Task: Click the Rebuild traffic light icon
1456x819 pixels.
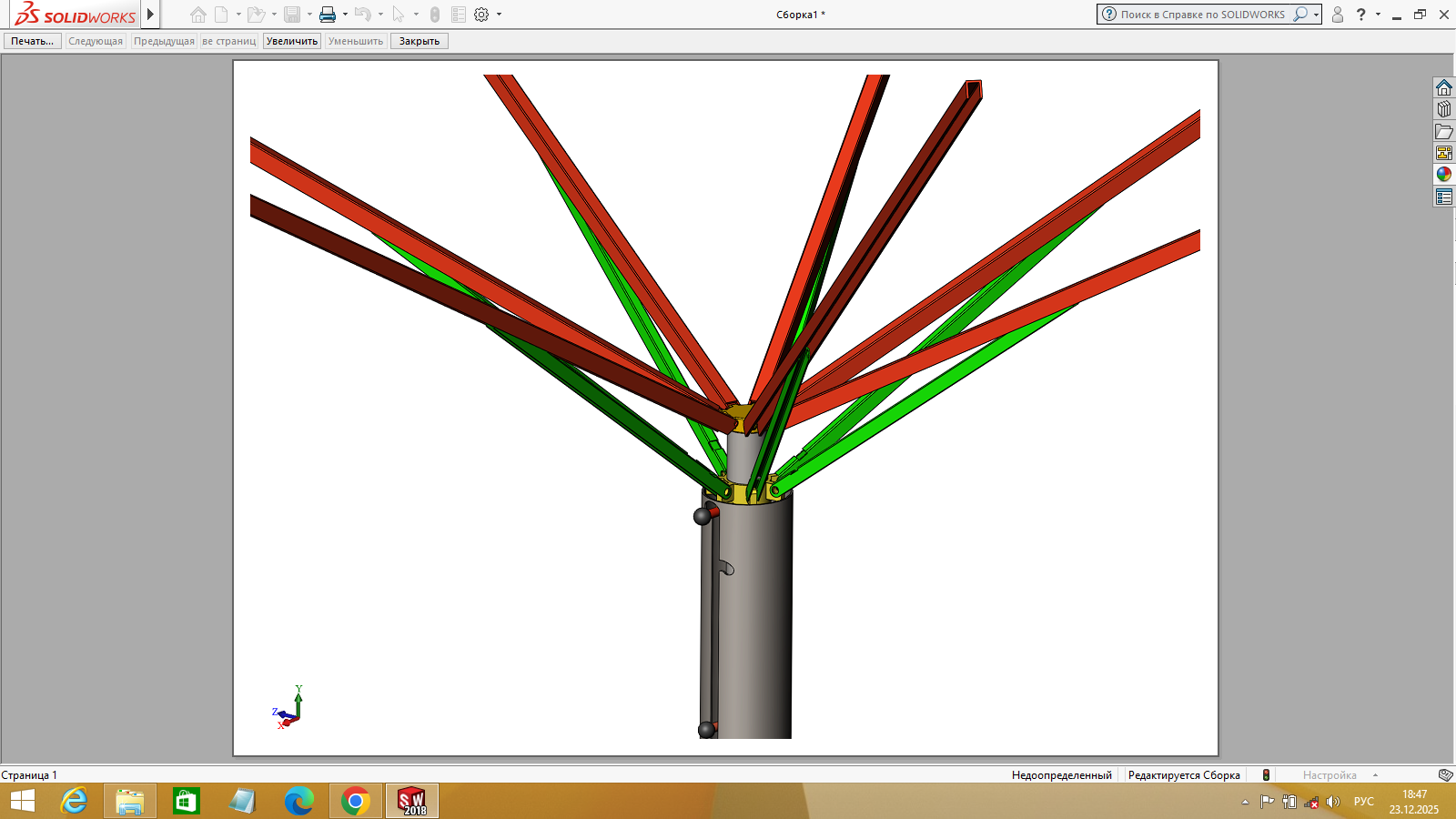Action: tap(435, 15)
